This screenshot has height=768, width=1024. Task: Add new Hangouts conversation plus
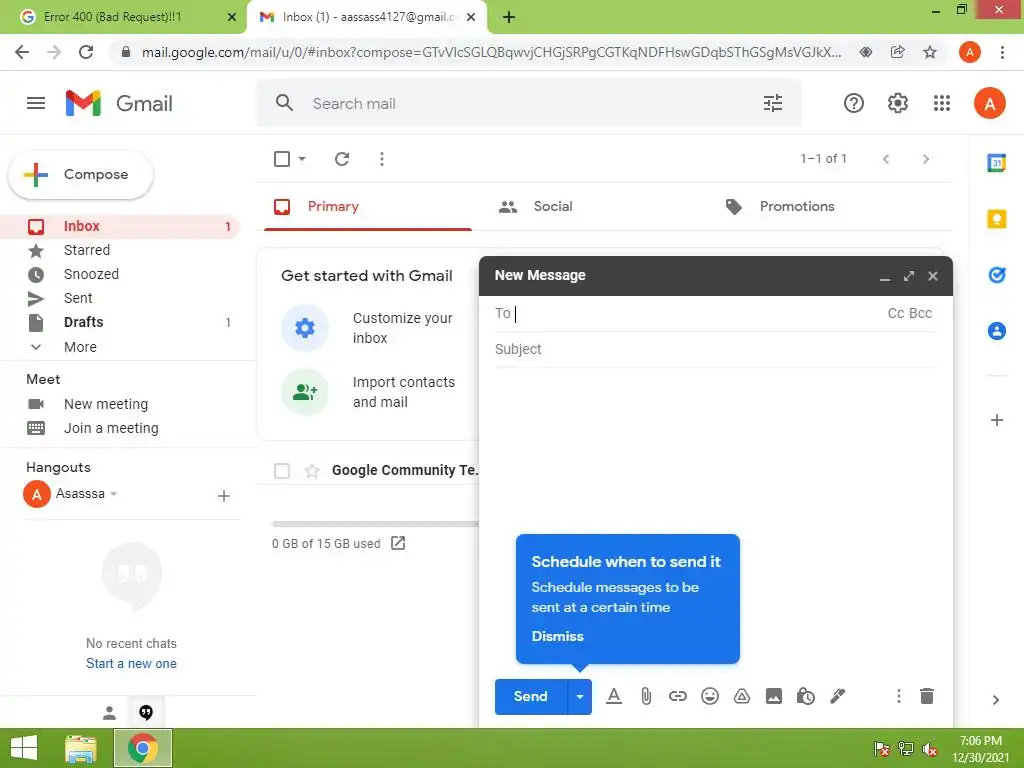(223, 496)
